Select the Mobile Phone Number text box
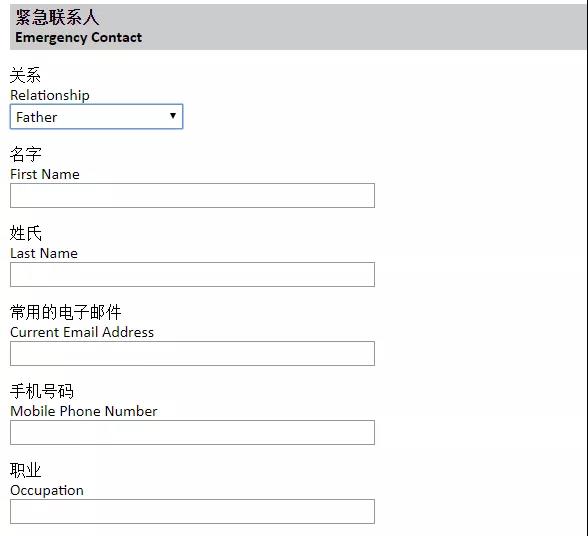The image size is (588, 536). 192,432
